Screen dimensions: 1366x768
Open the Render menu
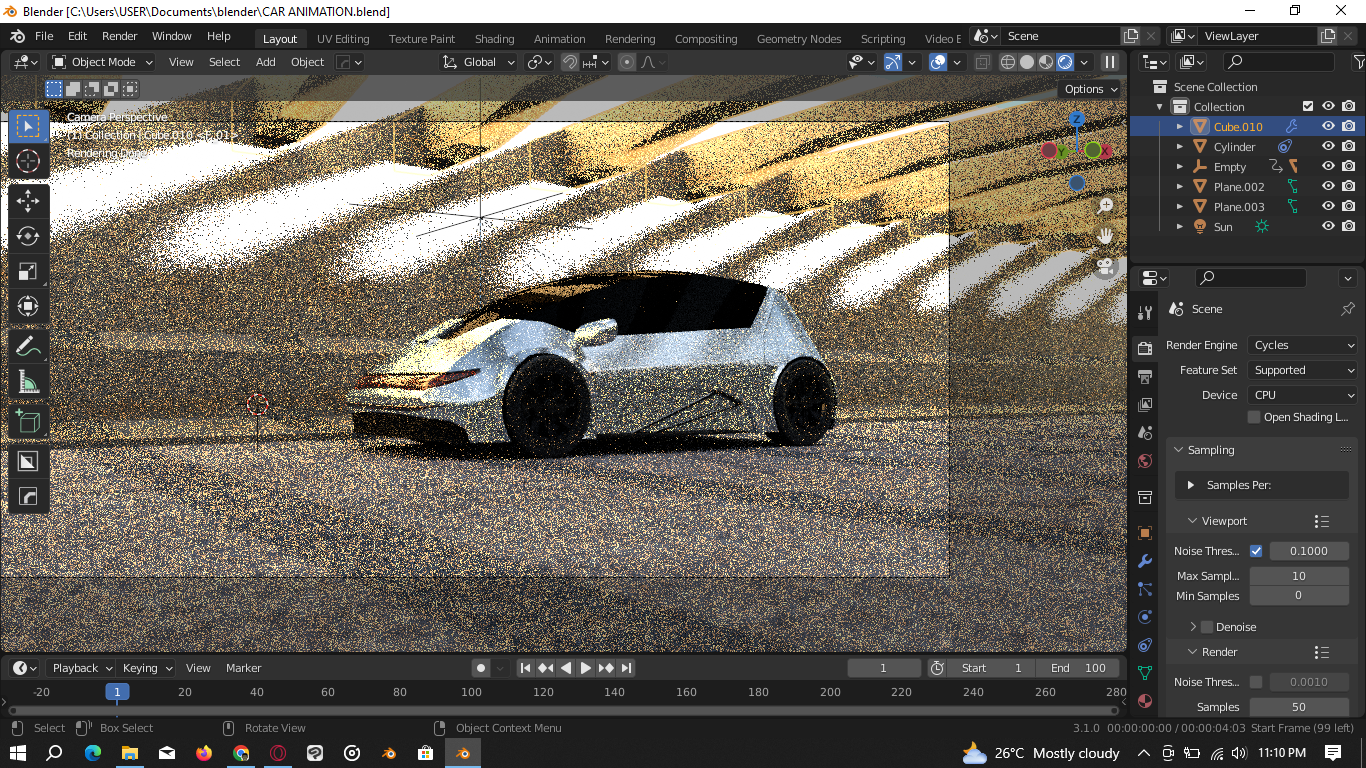120,36
